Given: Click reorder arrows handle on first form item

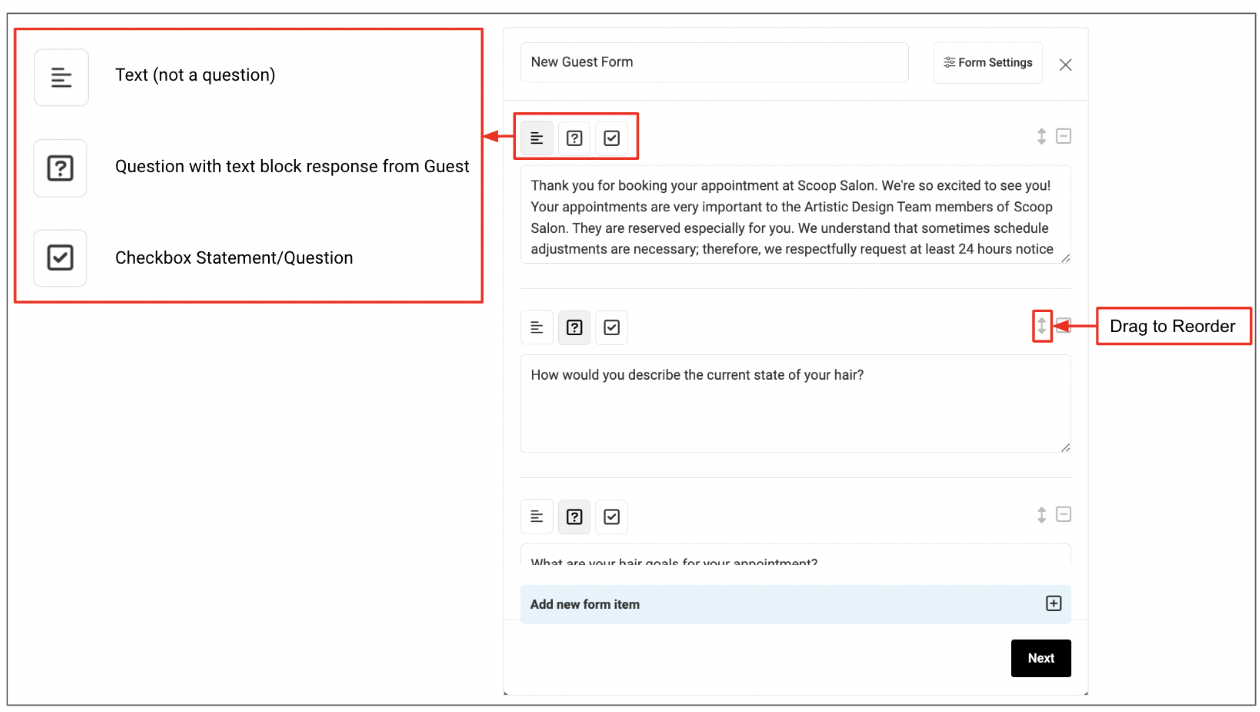Looking at the screenshot, I should tap(1042, 136).
